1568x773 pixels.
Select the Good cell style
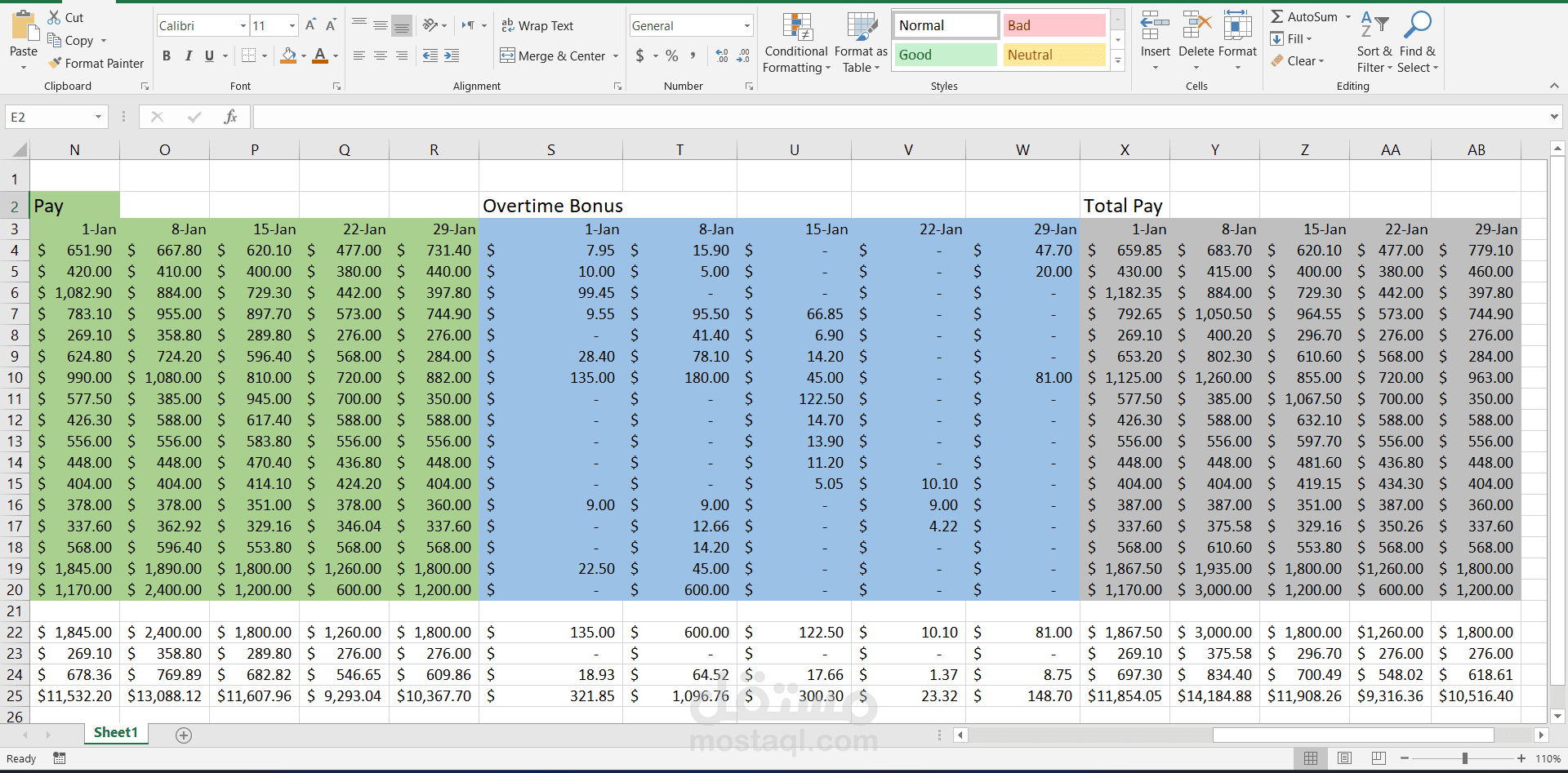tap(946, 55)
